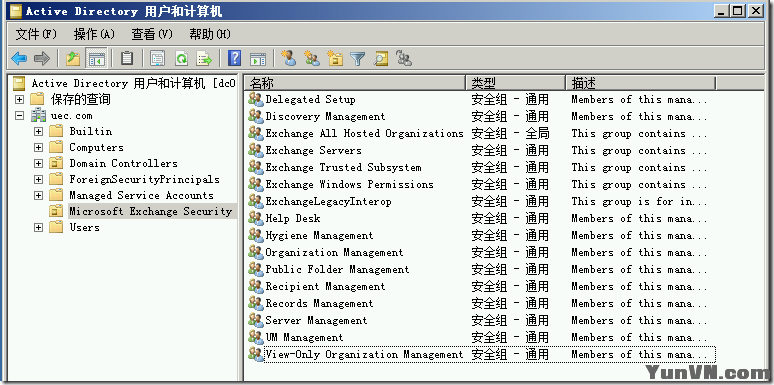Screen dimensions: 774x385
Task: Minimize the Active Directory window
Action: (722, 10)
